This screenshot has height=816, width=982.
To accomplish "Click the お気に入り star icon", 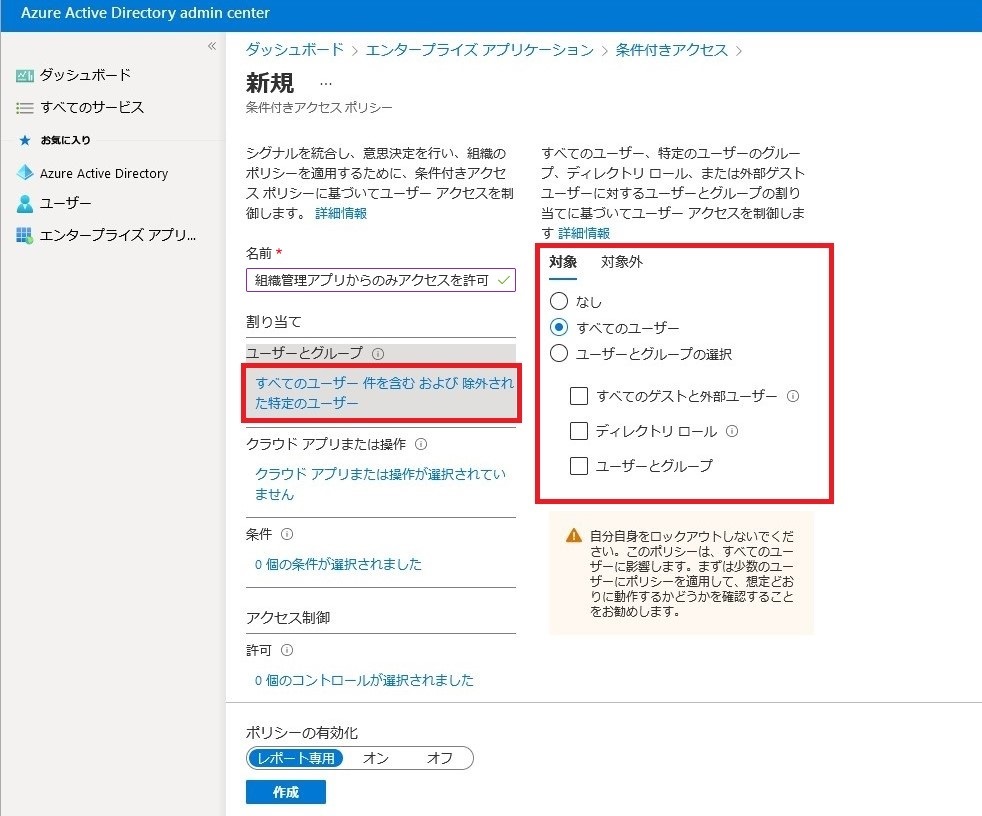I will coord(24,140).
